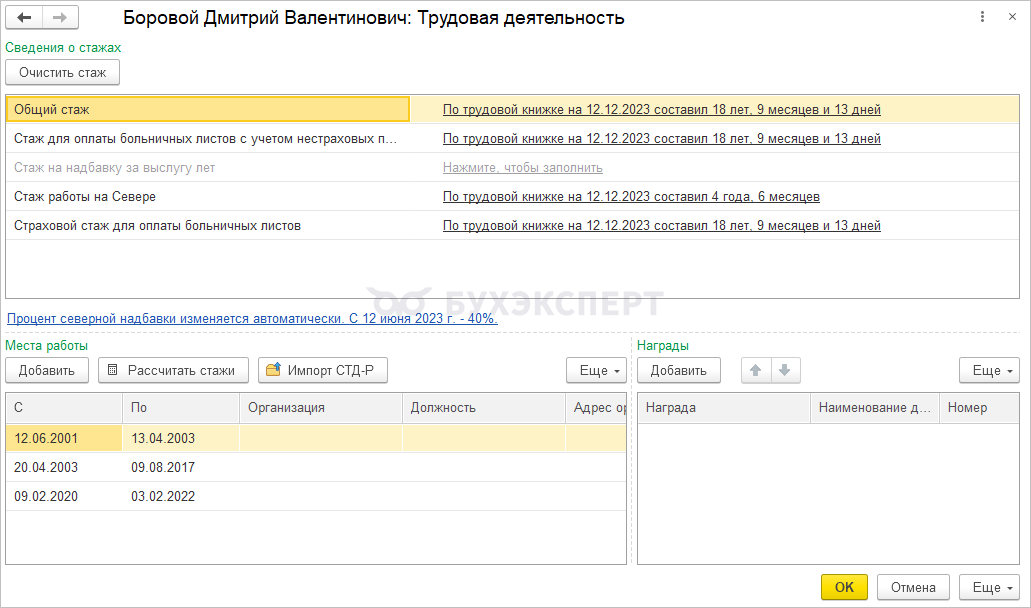1031x608 pixels.
Task: Click the Наименование д… column header
Action: [x=875, y=408]
